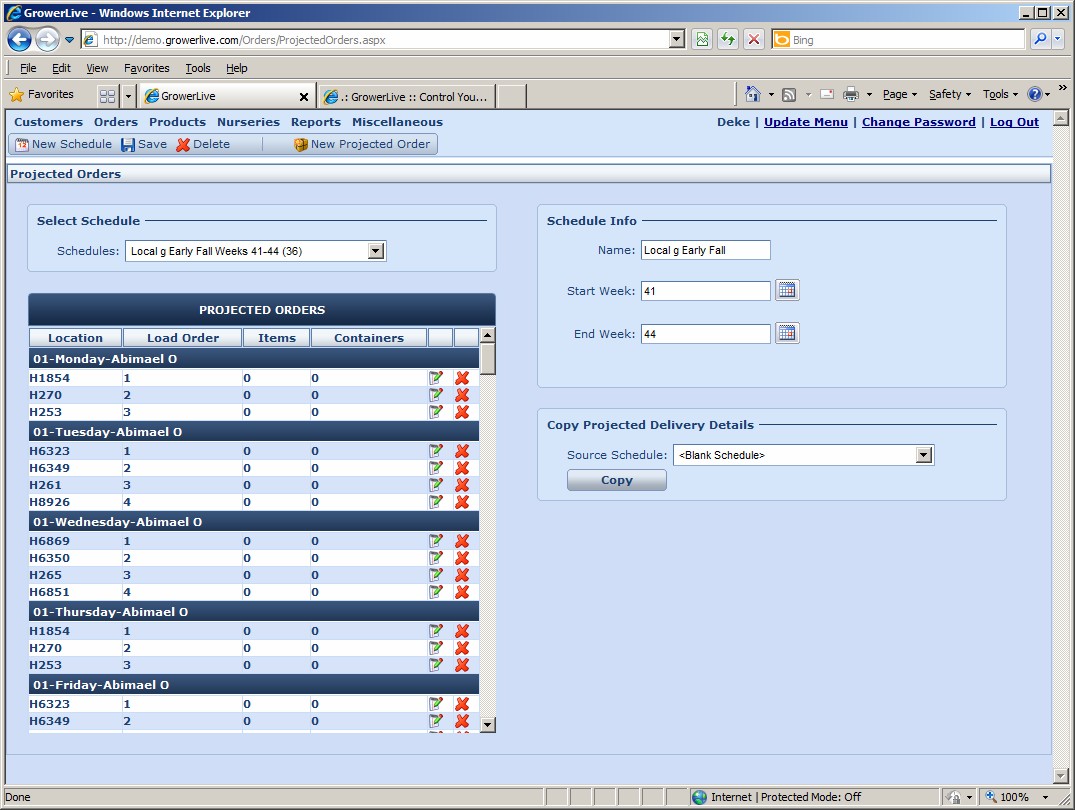Click edit icon for H1854 under Monday
This screenshot has width=1075, height=810.
(436, 378)
